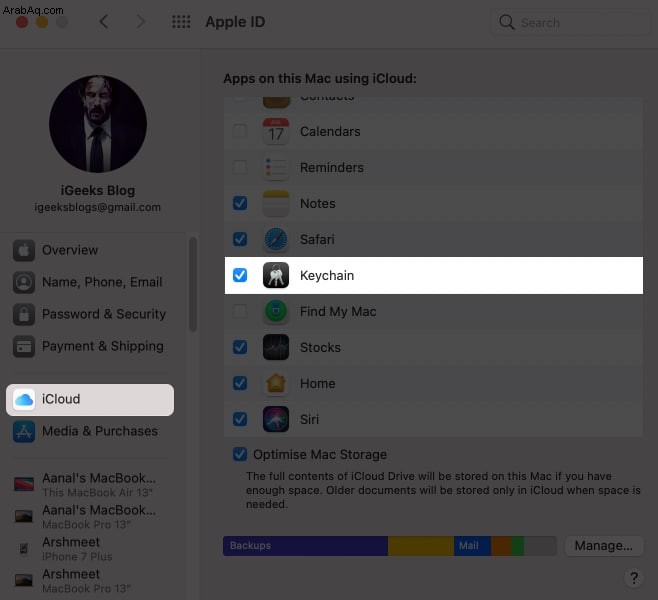
Task: Click the Siri icon in the list
Action: click(x=276, y=419)
